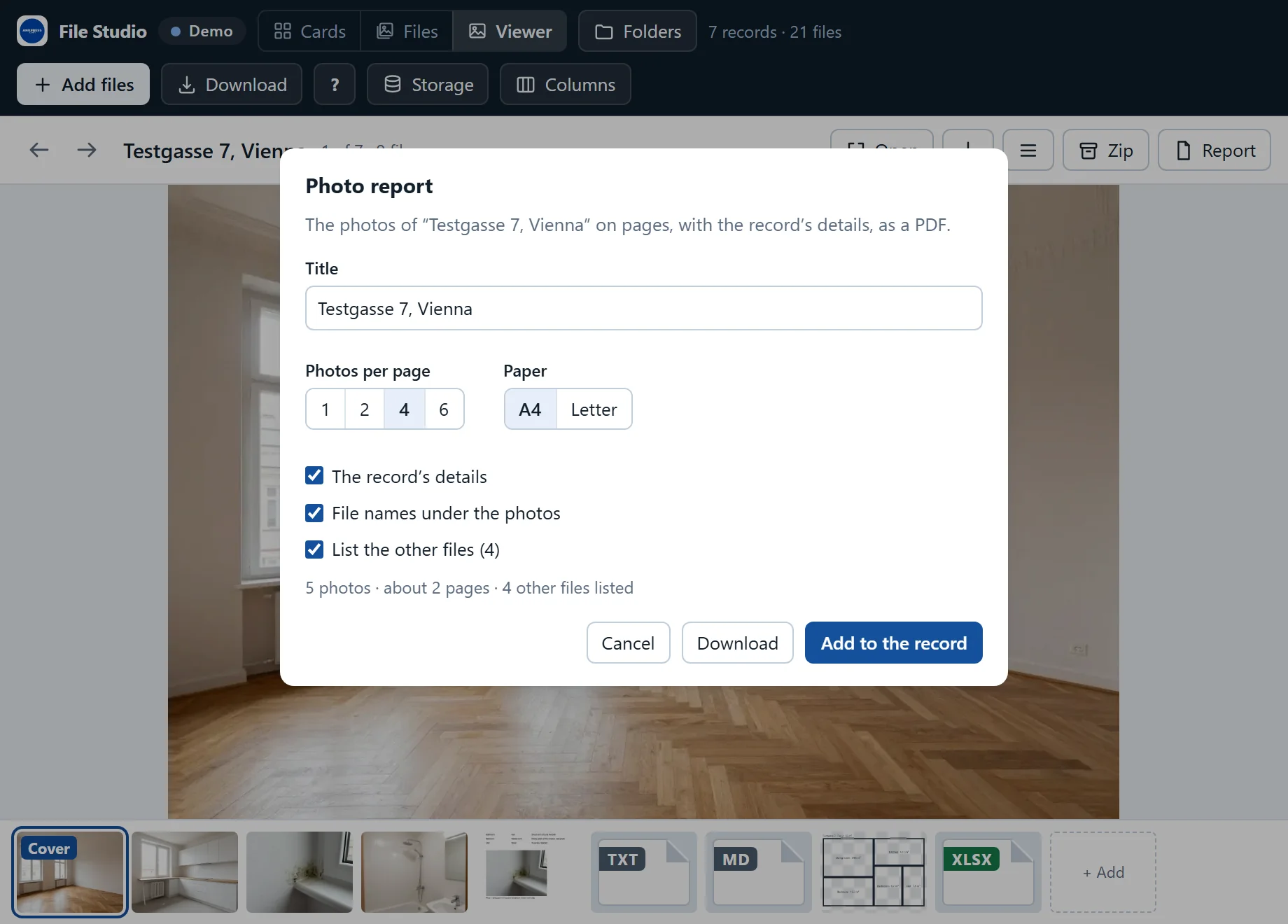The width and height of the screenshot is (1288, 924).
Task: Open the hamburger list menu icon
Action: point(1028,150)
